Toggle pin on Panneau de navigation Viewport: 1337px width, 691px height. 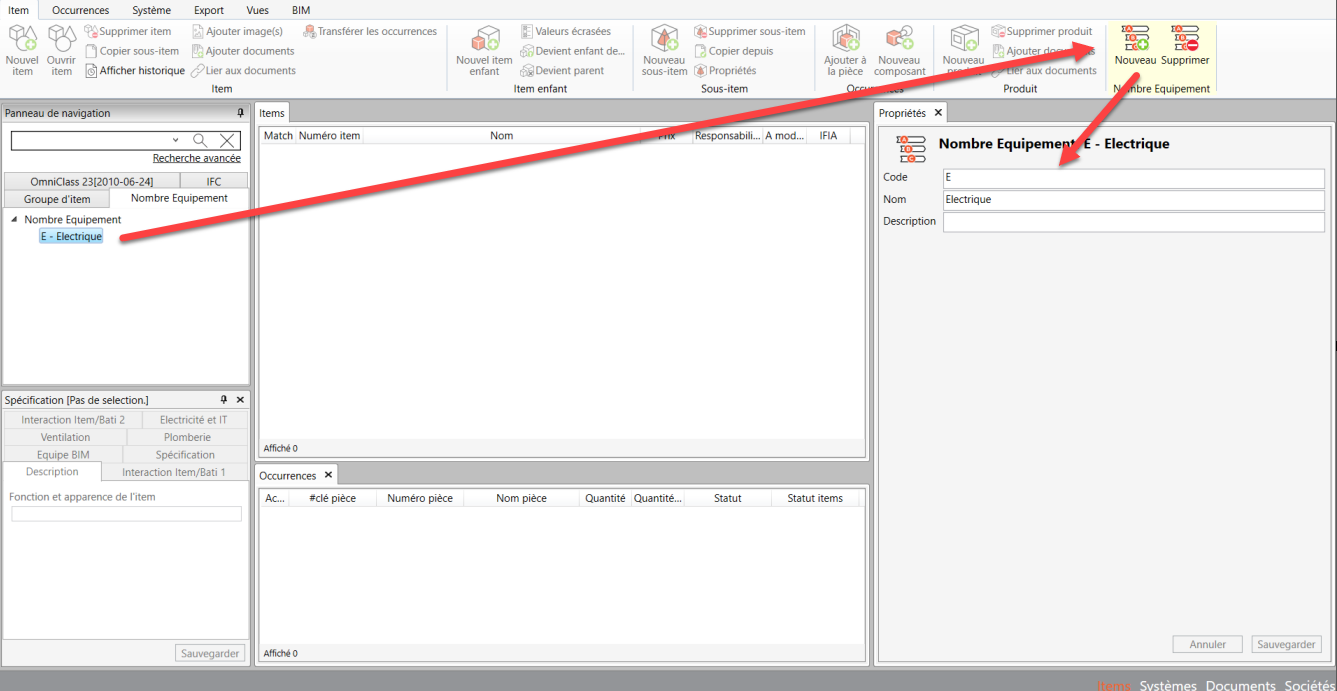[240, 113]
